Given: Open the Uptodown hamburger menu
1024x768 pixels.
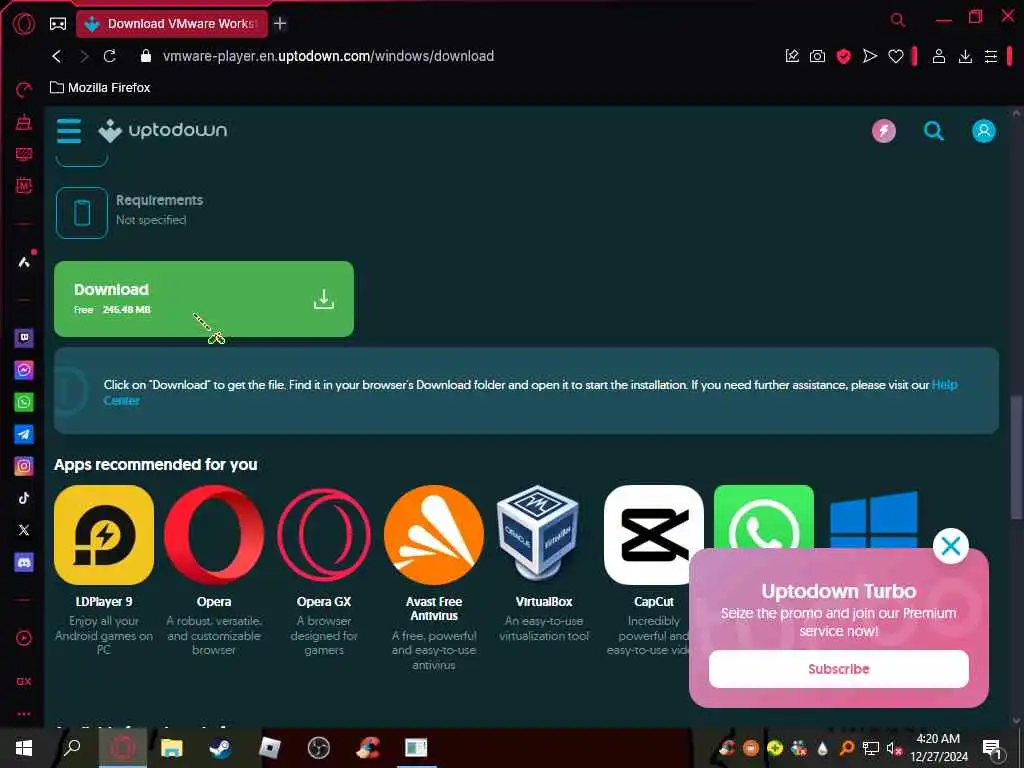Looking at the screenshot, I should coord(69,131).
